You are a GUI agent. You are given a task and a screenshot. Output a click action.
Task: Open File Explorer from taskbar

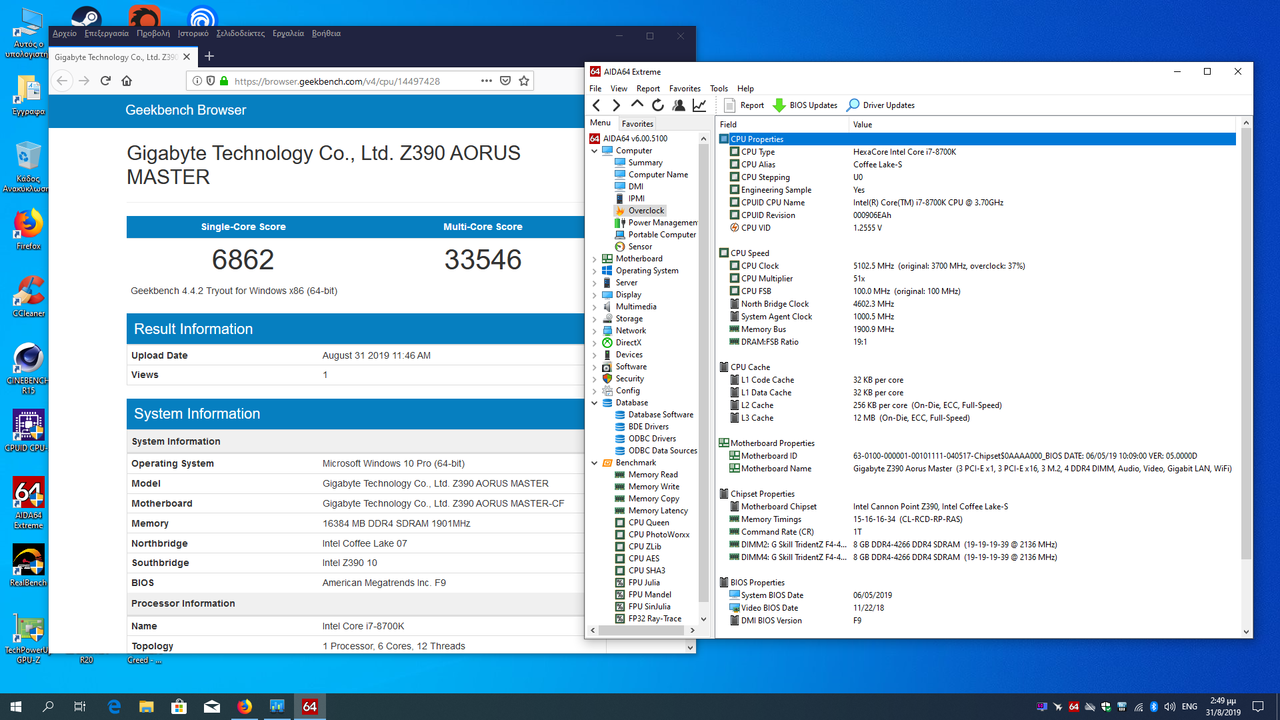146,706
